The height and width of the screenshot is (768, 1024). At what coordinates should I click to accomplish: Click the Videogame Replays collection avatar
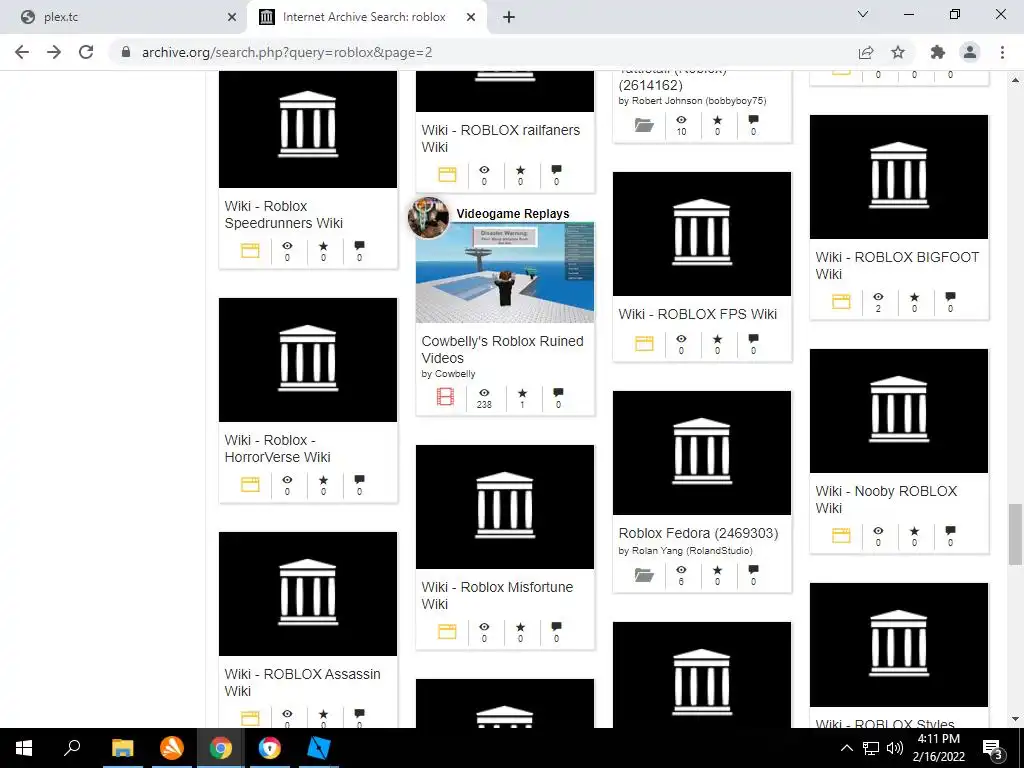(428, 217)
